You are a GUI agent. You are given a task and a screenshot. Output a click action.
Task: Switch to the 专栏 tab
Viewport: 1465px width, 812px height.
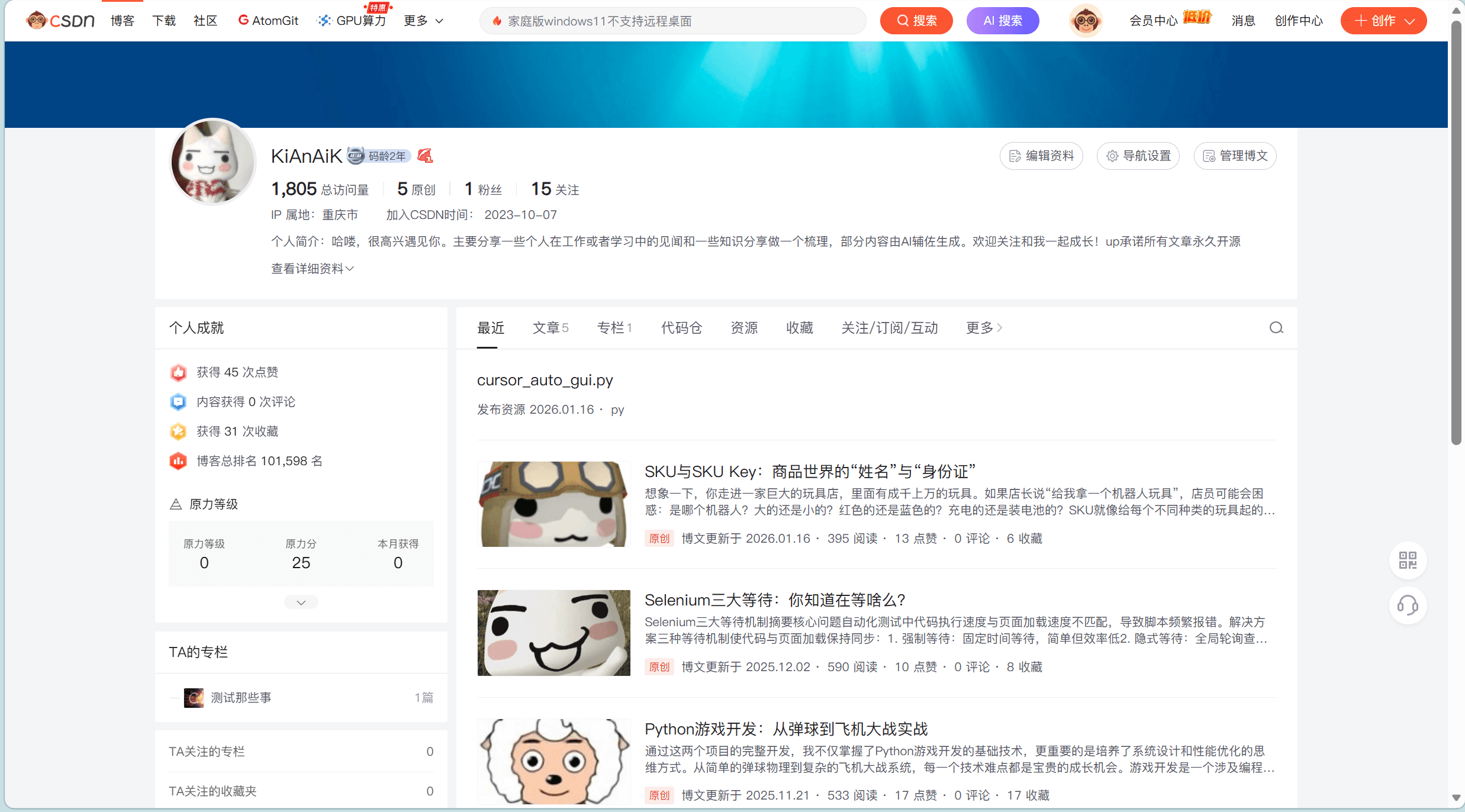click(x=614, y=328)
